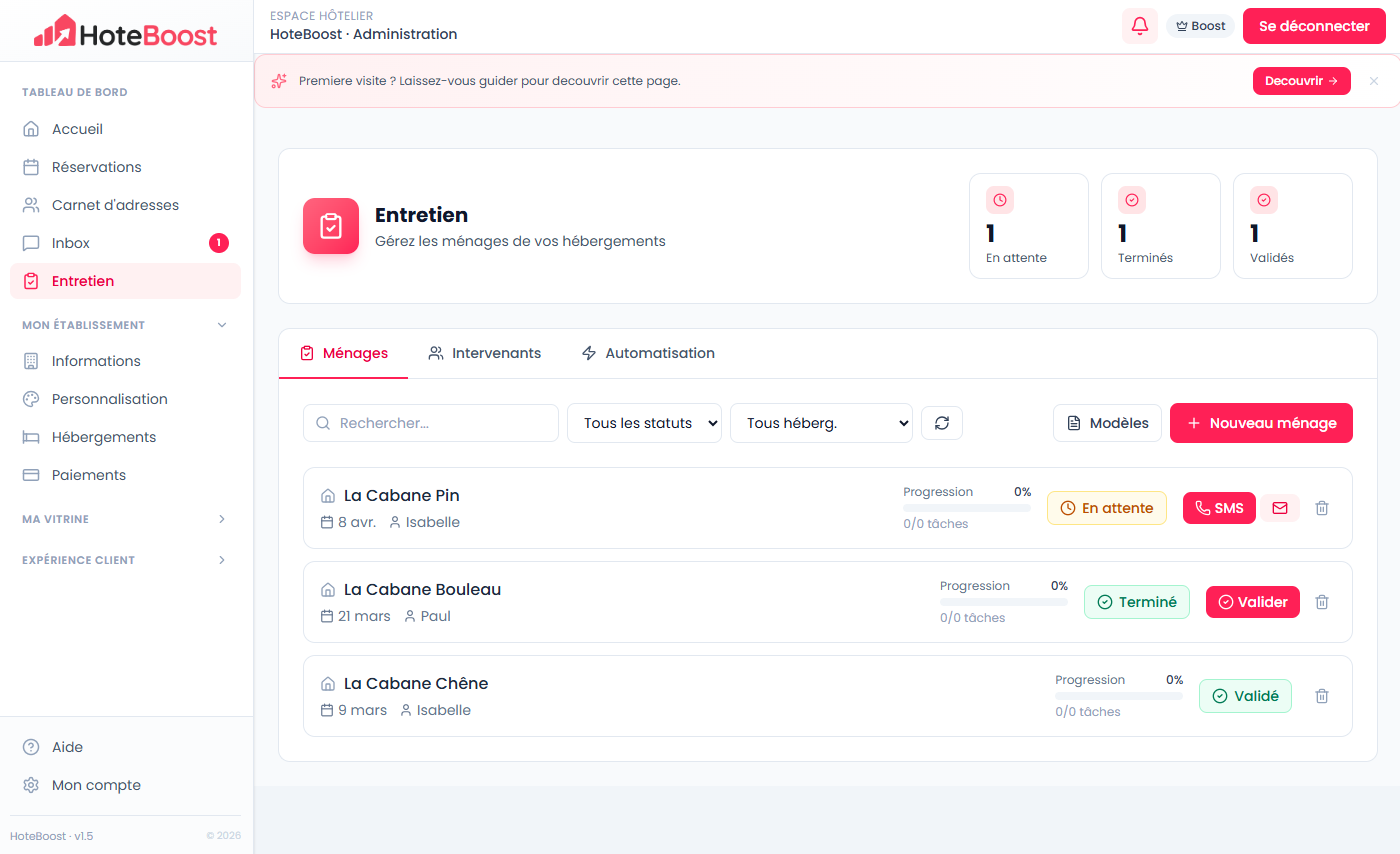Delete the La Cabane Chêne cleaning
The height and width of the screenshot is (854, 1400).
click(x=1321, y=696)
